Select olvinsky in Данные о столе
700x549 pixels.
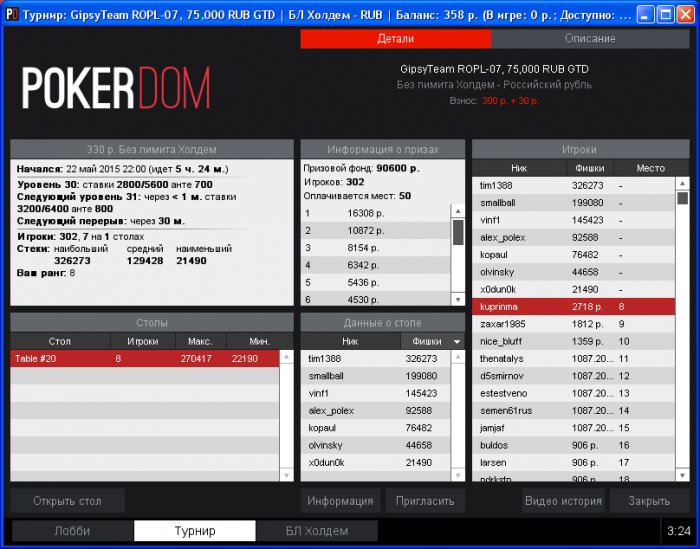(376, 445)
